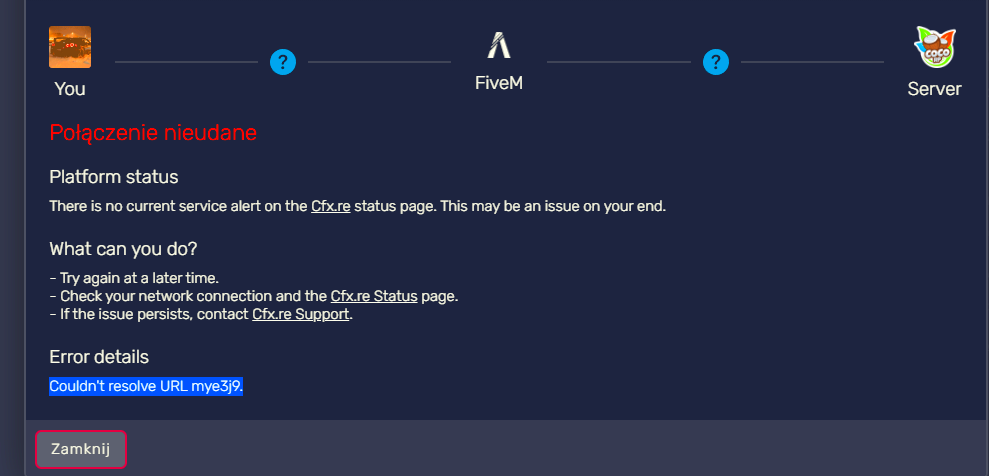Open the Cfx.re Status page link
Viewport: 989px width, 476px height.
(x=374, y=296)
